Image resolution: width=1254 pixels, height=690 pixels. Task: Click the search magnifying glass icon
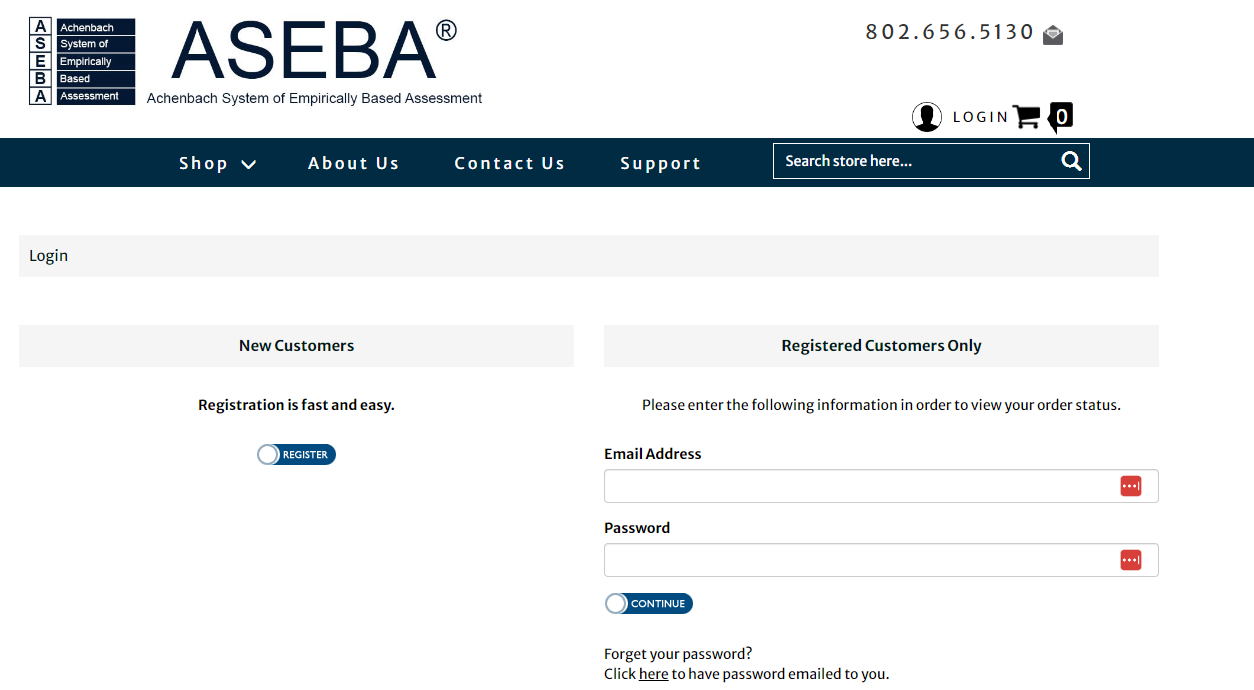tap(1071, 161)
